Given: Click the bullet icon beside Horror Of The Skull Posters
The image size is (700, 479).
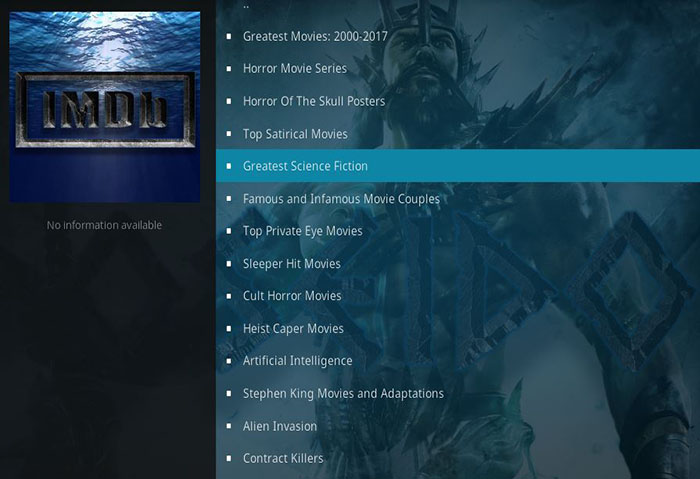Looking at the screenshot, I should point(229,101).
